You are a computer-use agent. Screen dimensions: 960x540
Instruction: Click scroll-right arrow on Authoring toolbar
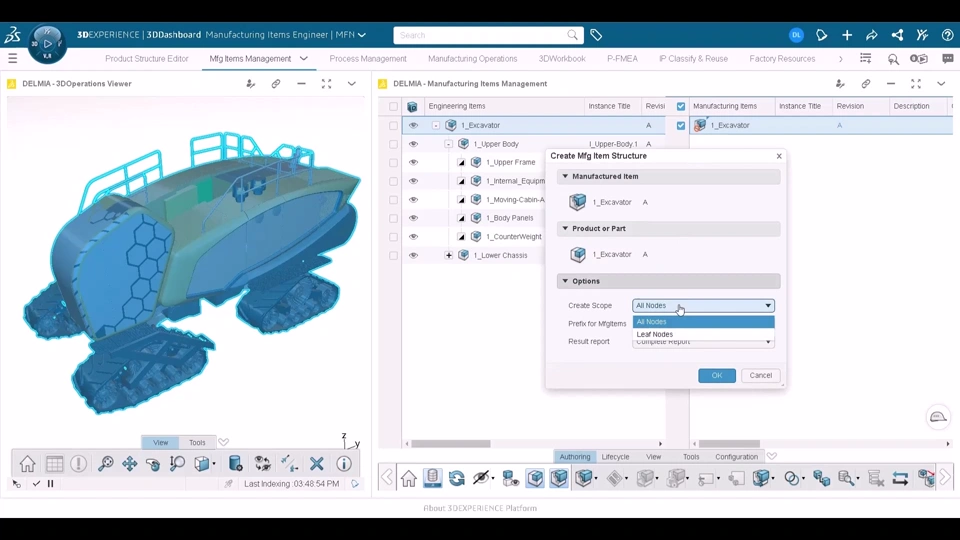coord(945,478)
